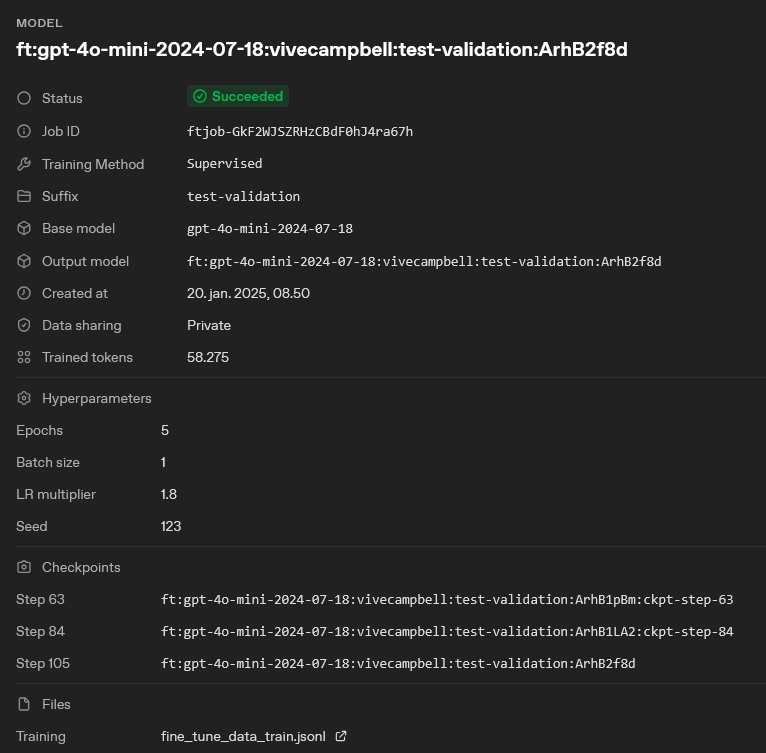
Task: Click the Supervised training method value
Action: point(224,164)
